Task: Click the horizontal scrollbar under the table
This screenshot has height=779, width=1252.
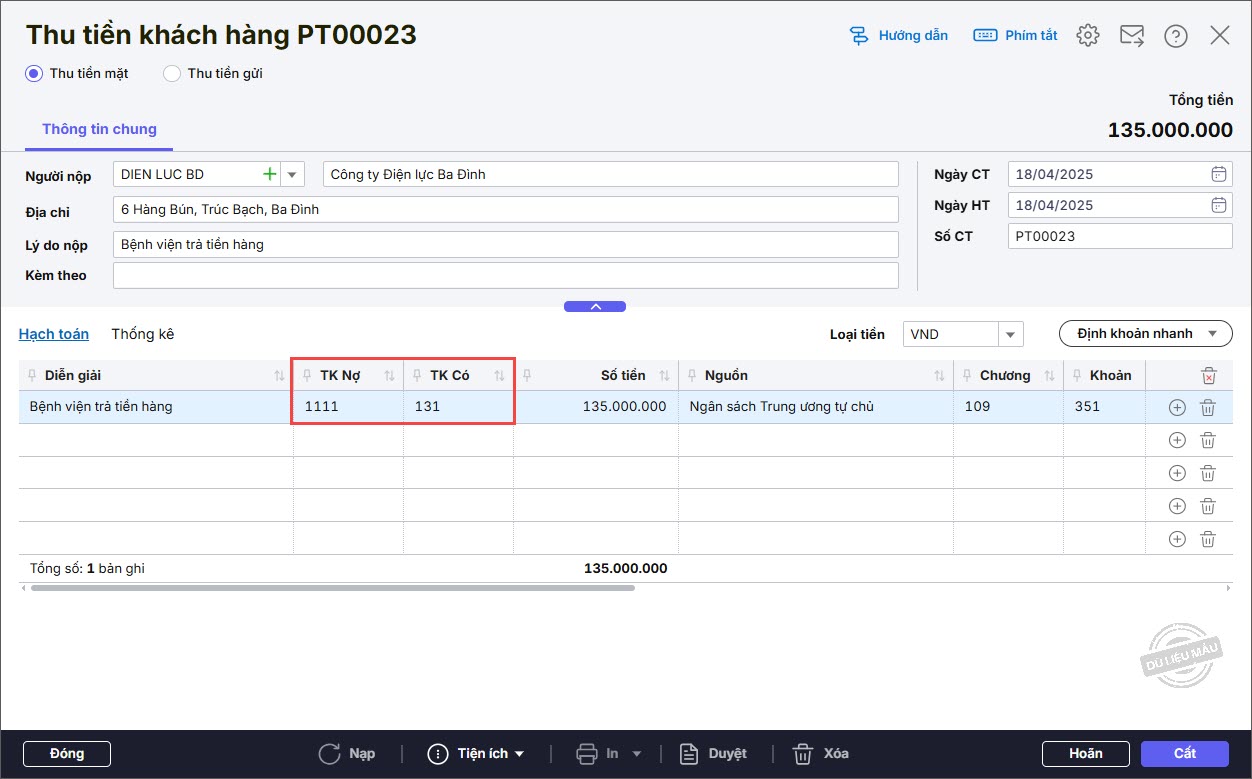Action: (x=332, y=588)
